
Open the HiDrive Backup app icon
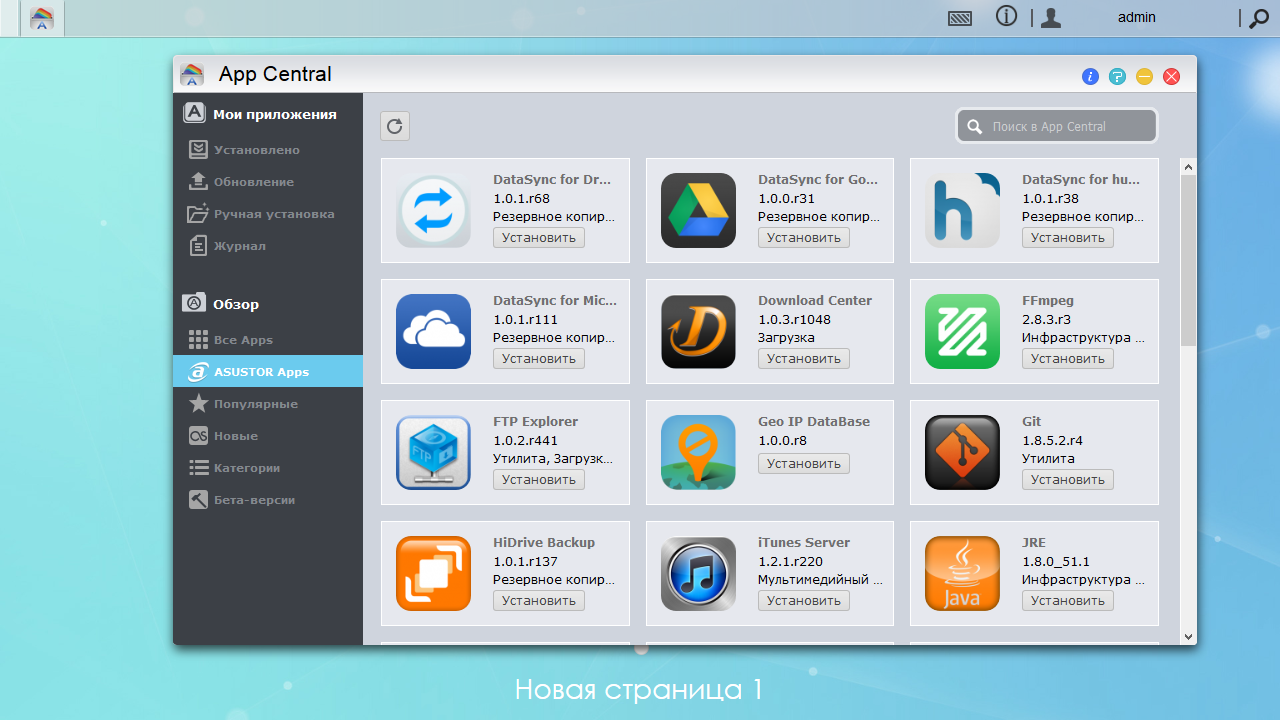click(x=433, y=573)
